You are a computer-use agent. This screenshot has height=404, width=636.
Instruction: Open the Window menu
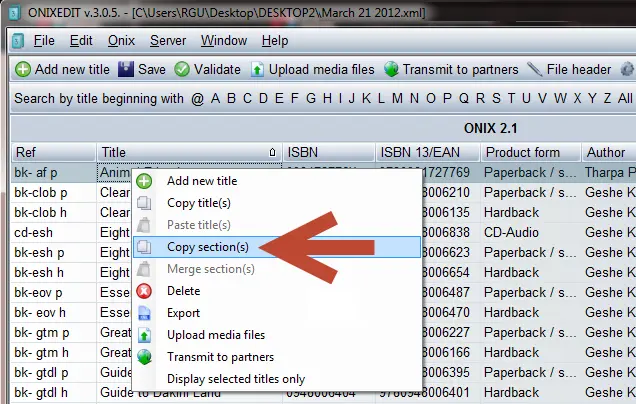tap(224, 41)
